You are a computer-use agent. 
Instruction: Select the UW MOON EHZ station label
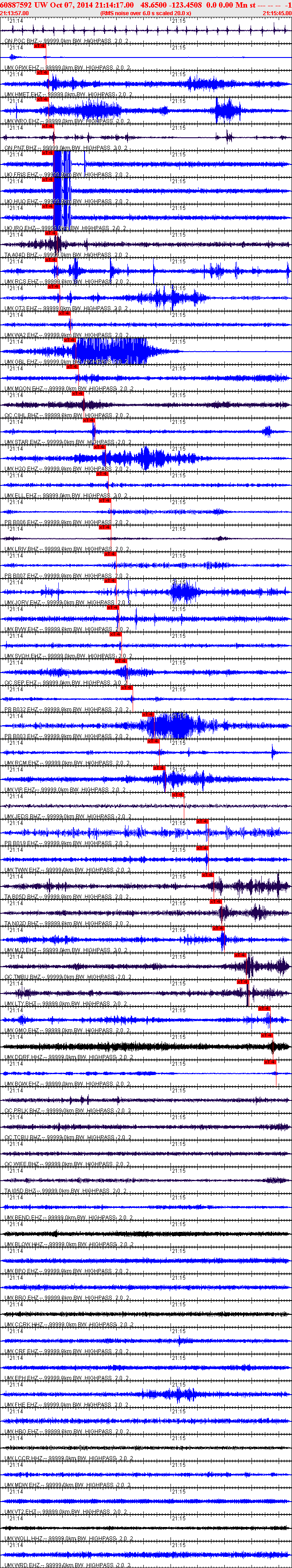click(x=68, y=389)
